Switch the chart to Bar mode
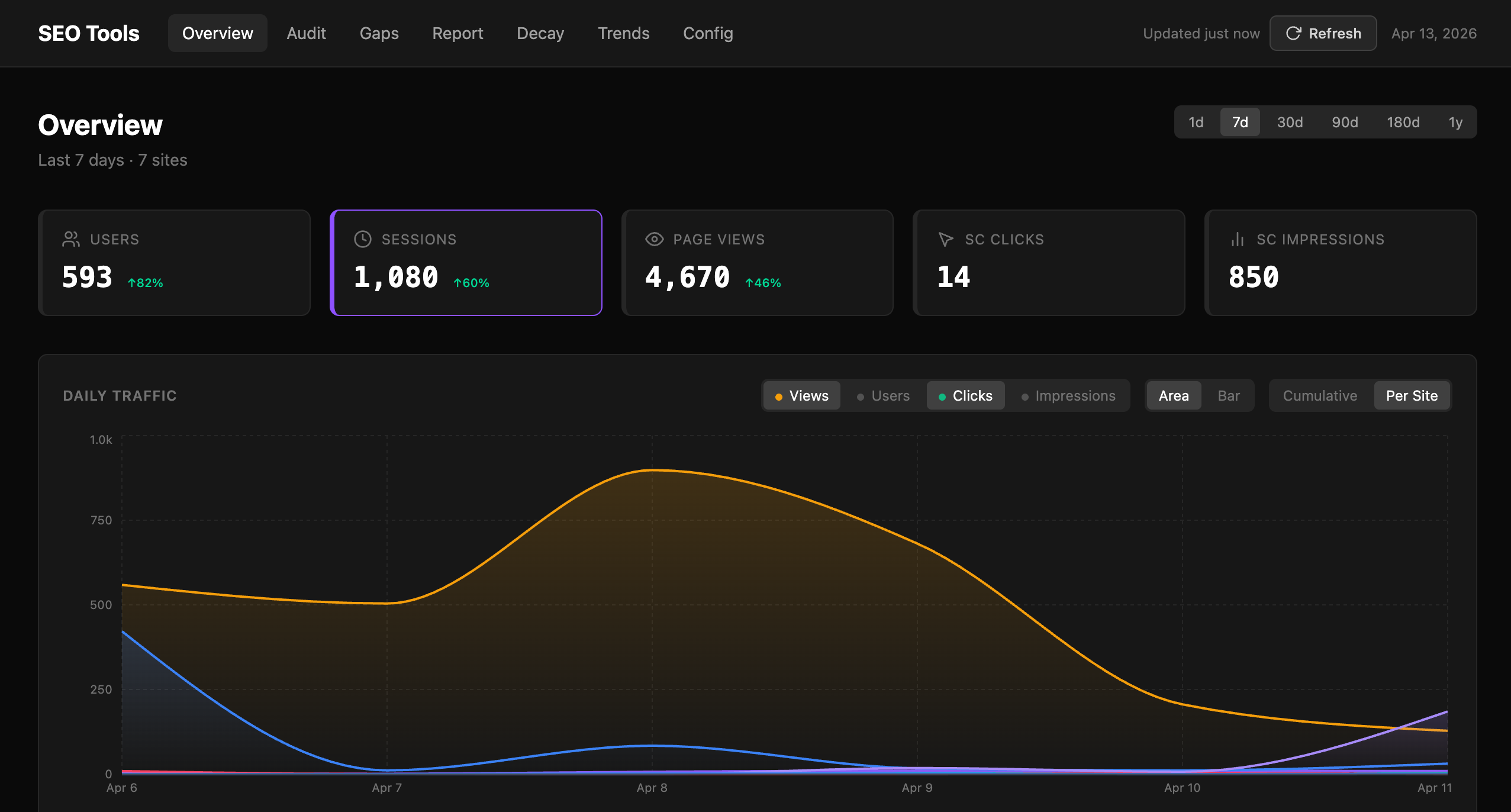This screenshot has width=1511, height=812. coord(1228,395)
